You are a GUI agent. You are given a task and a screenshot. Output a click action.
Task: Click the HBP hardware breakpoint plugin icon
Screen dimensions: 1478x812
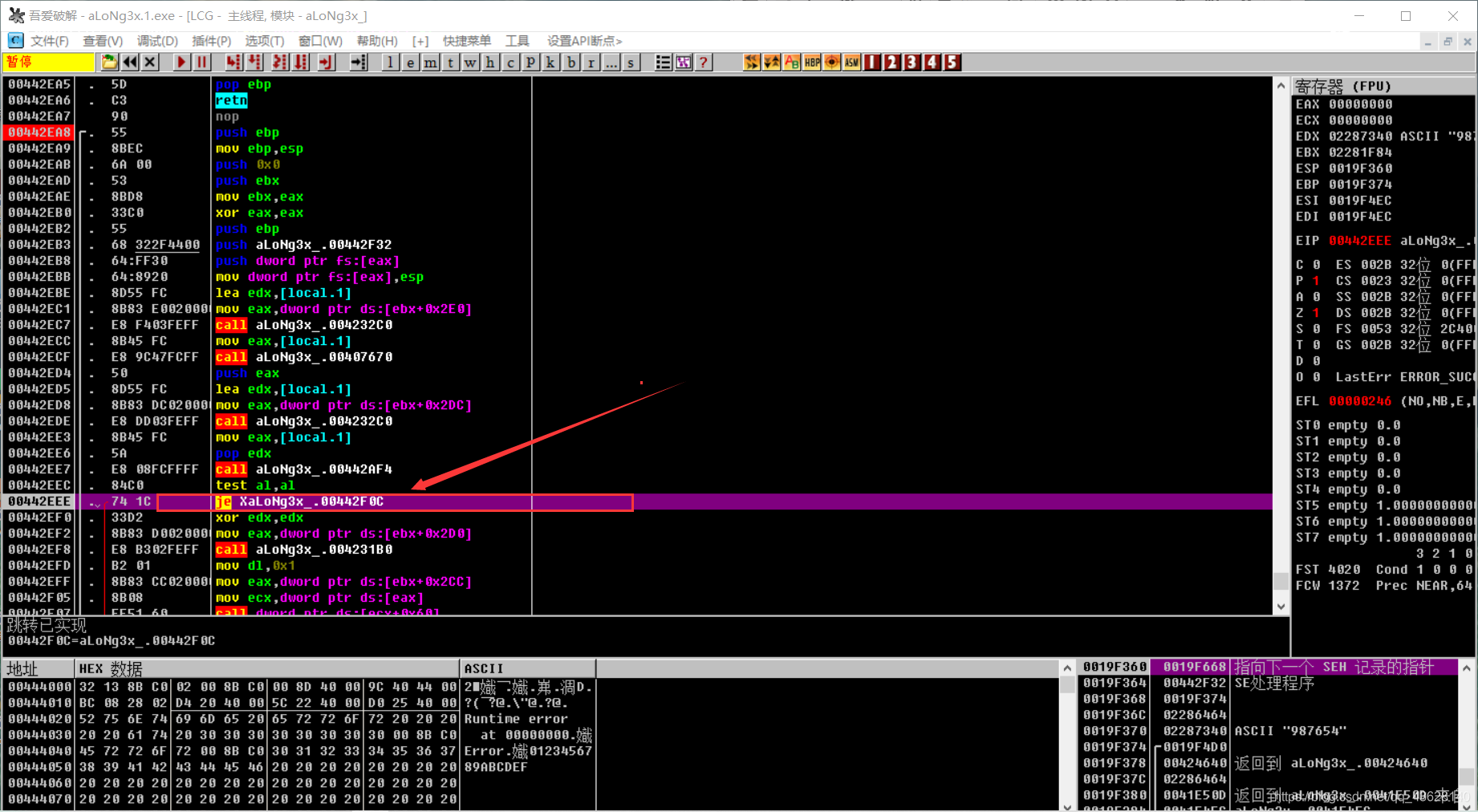click(x=811, y=62)
